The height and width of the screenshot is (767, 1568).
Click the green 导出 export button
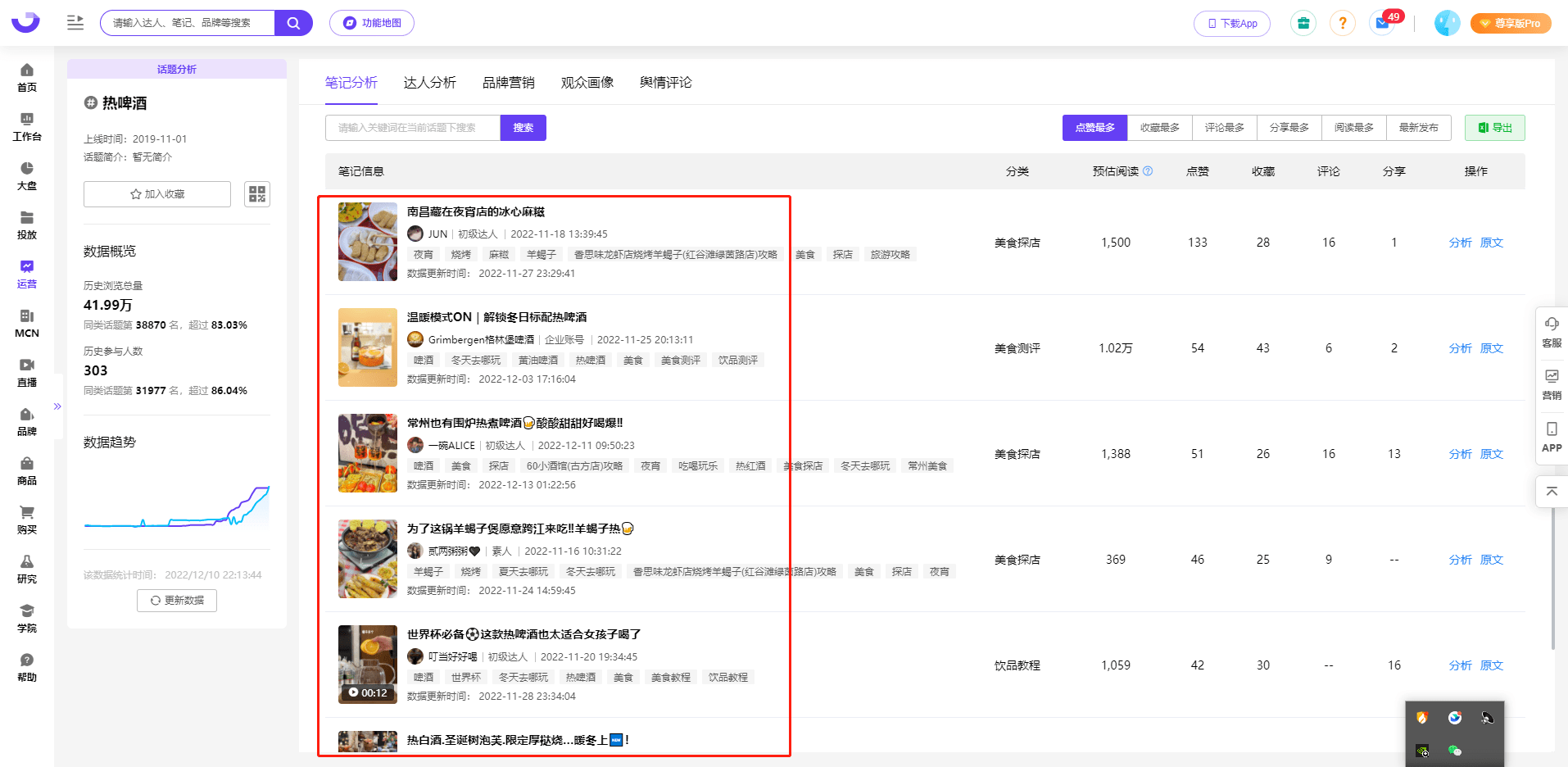coord(1495,128)
